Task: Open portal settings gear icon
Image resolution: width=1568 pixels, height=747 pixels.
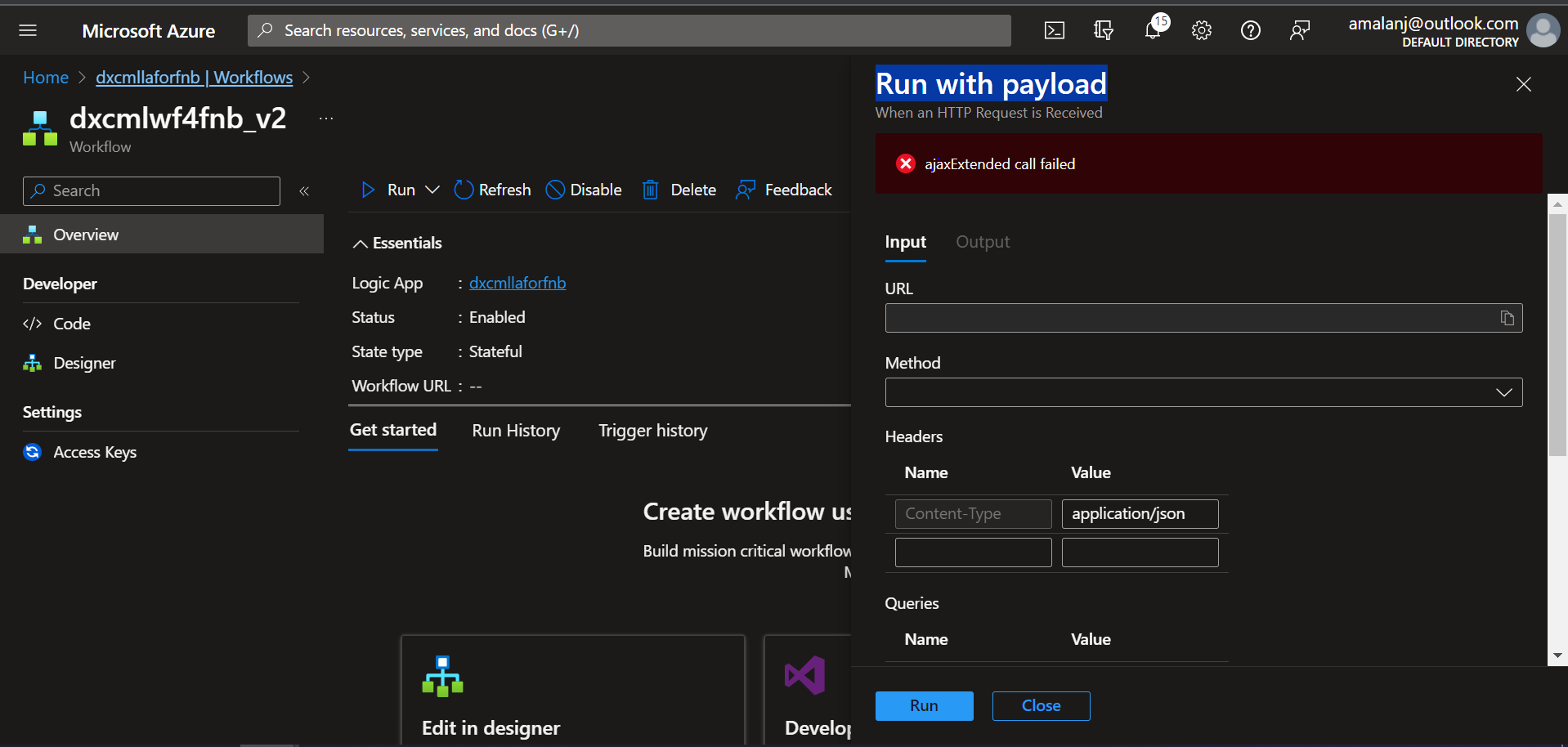Action: [1202, 30]
